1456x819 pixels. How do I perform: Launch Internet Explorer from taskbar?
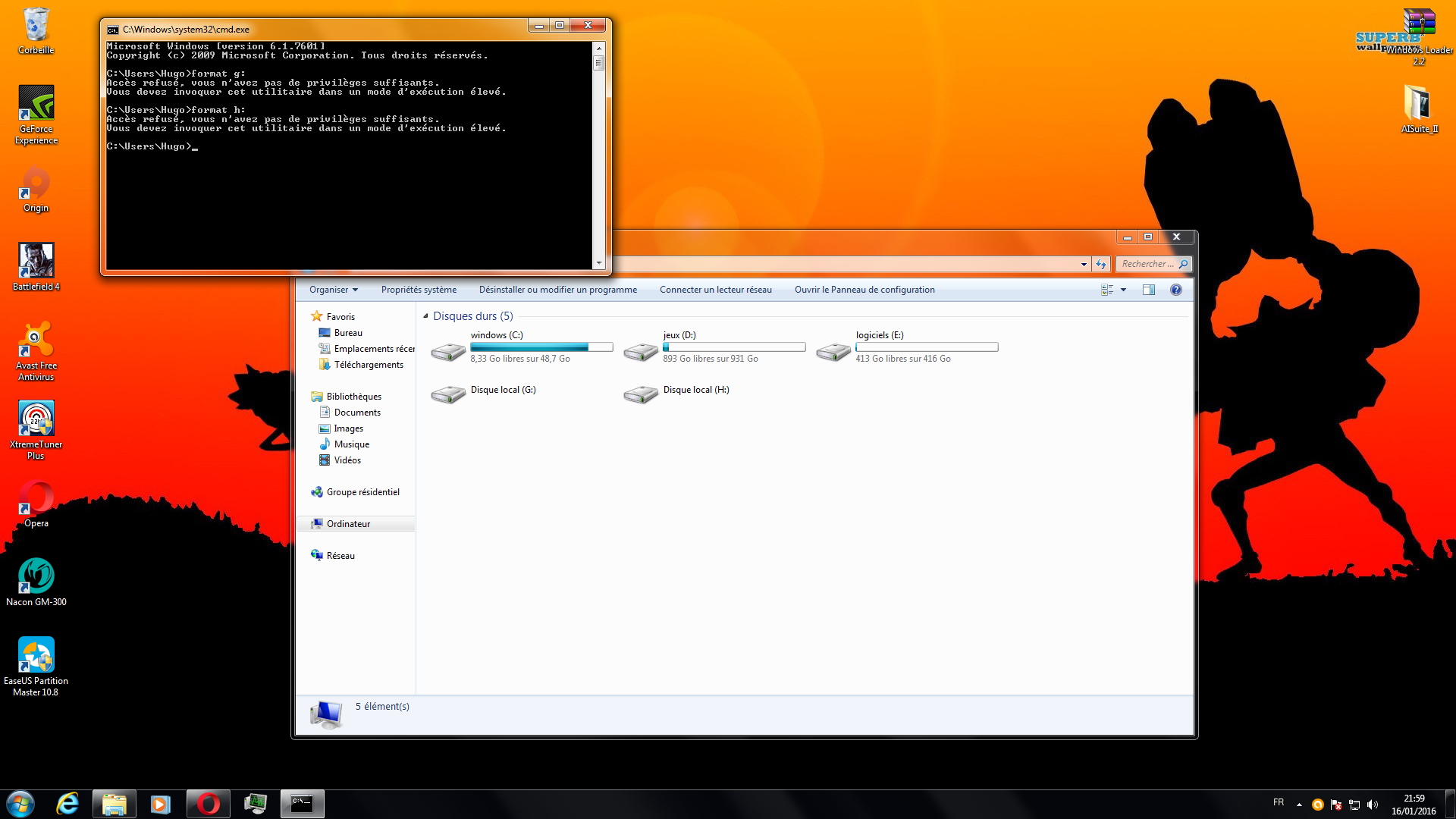point(68,804)
